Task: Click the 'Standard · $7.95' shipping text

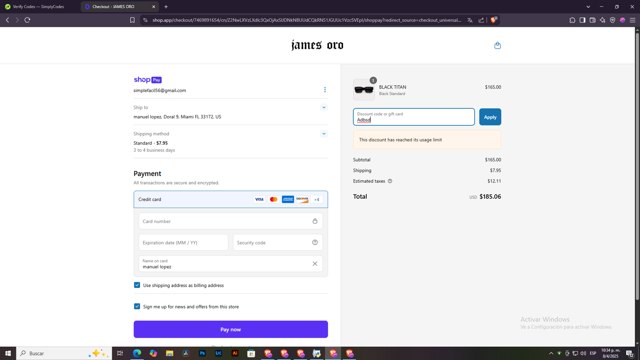Action: (151, 143)
